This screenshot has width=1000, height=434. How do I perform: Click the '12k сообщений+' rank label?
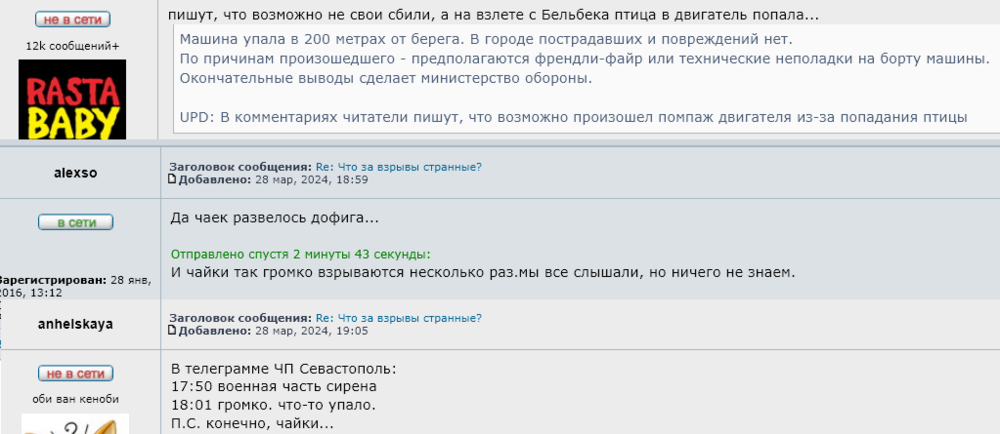[72, 46]
